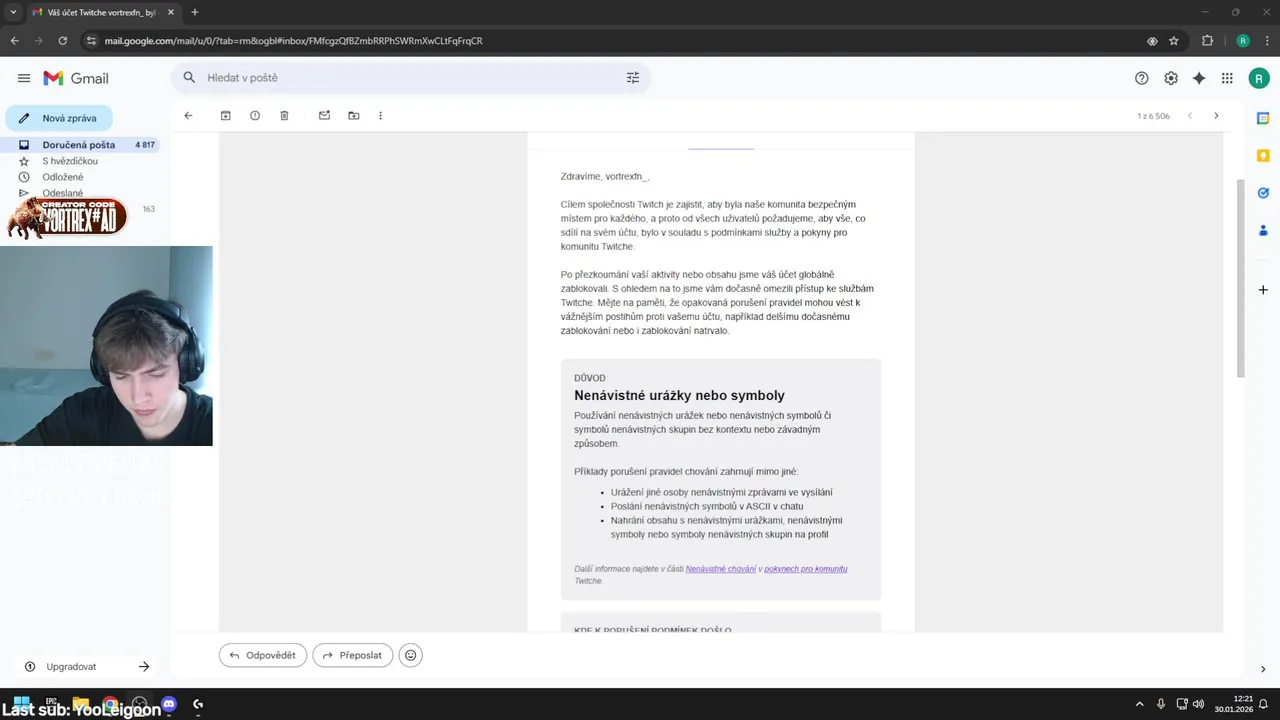Open the Google account avatar in Gmail
The height and width of the screenshot is (720, 1280).
[1259, 78]
